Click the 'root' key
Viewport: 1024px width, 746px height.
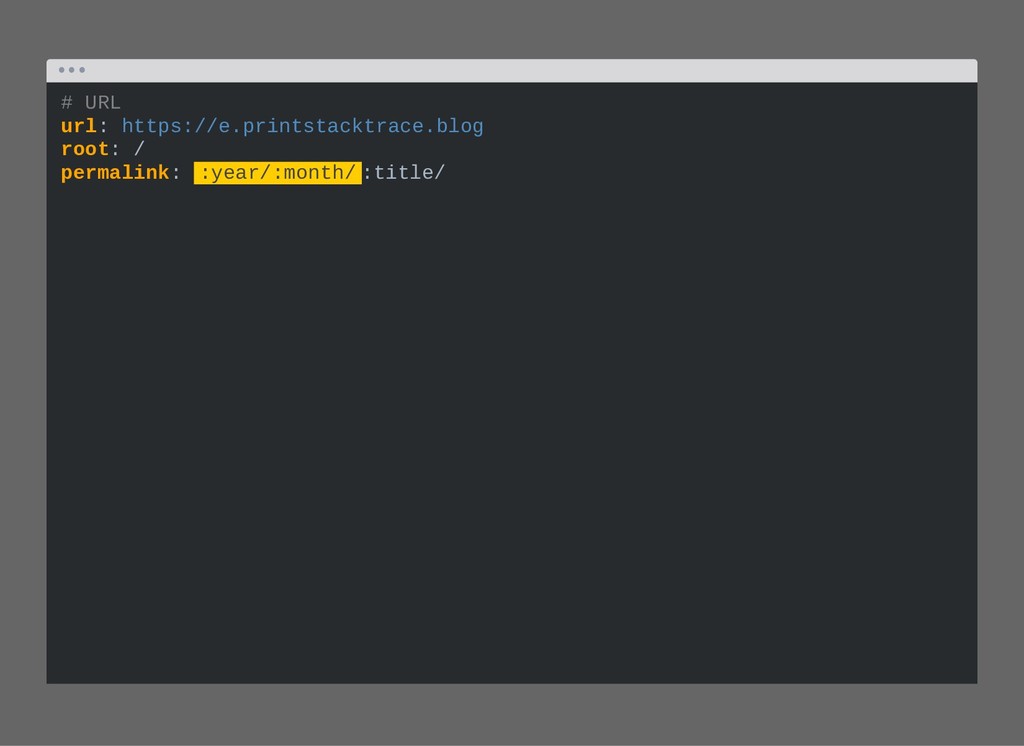tap(85, 150)
